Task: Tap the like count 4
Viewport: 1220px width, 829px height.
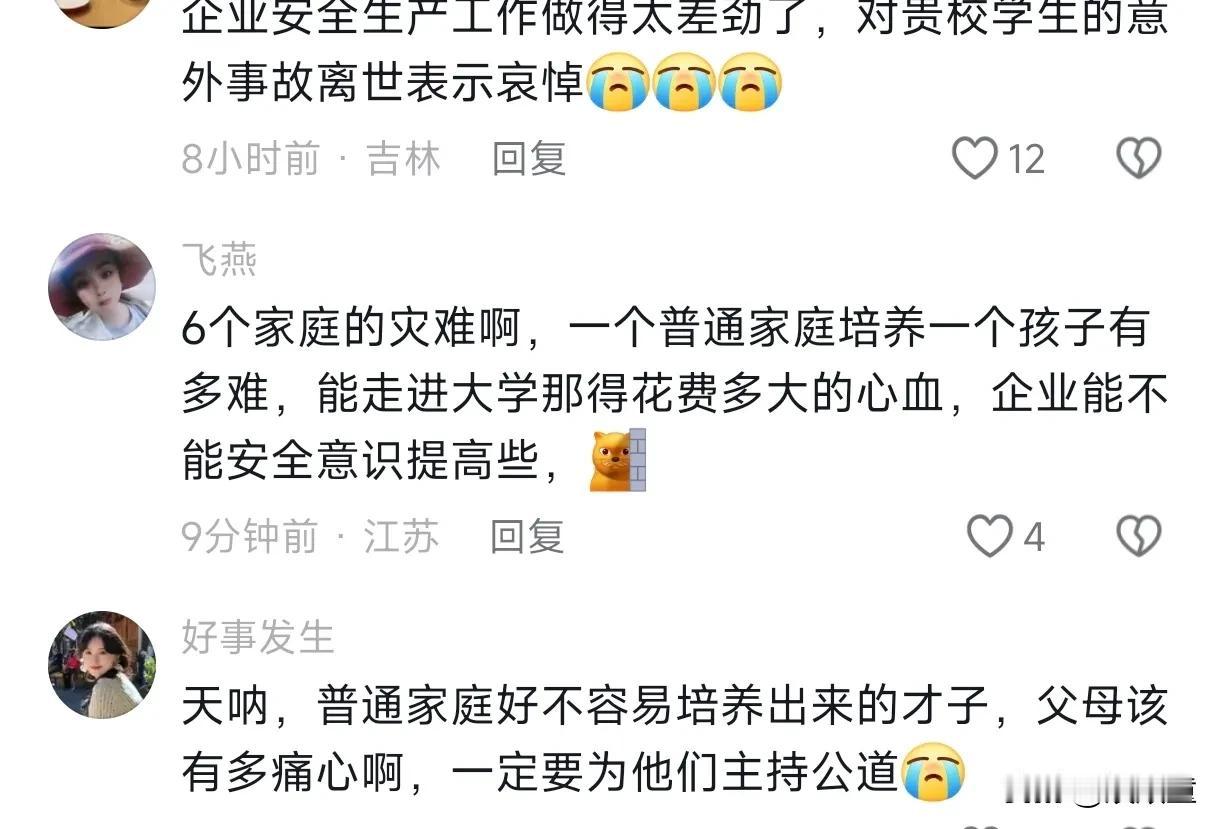Action: 1034,538
